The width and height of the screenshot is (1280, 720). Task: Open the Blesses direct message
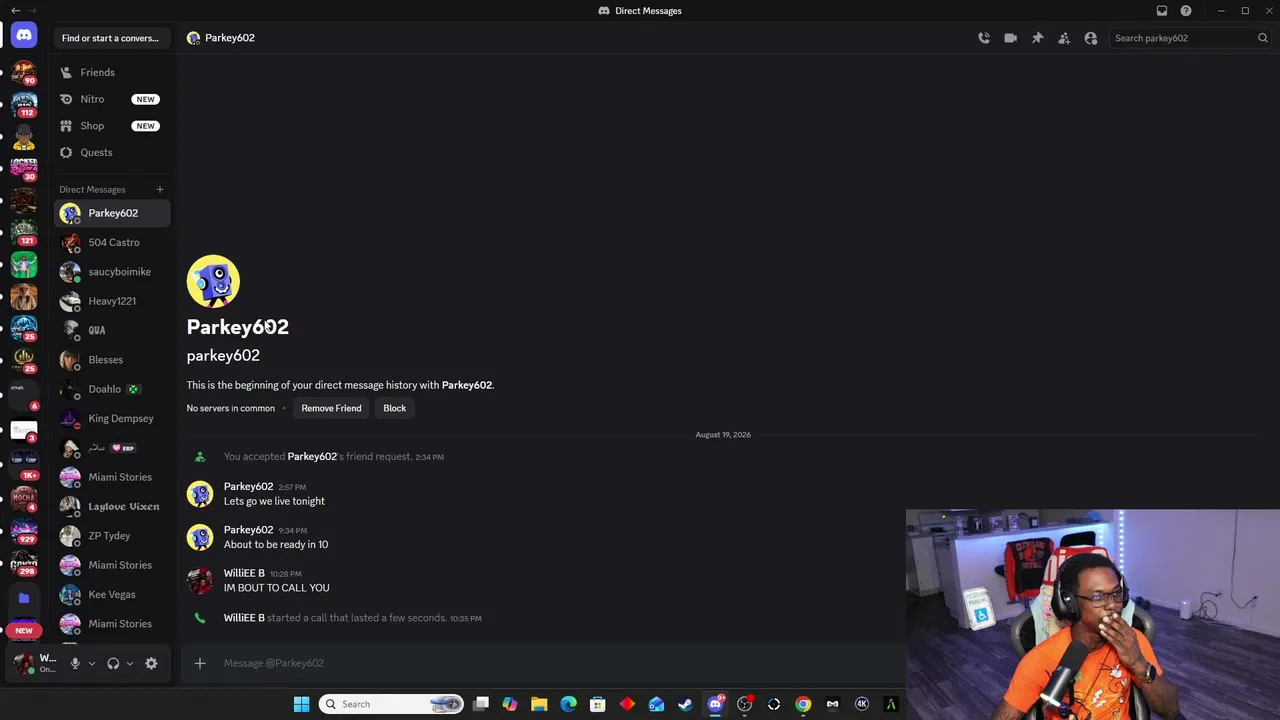point(112,360)
